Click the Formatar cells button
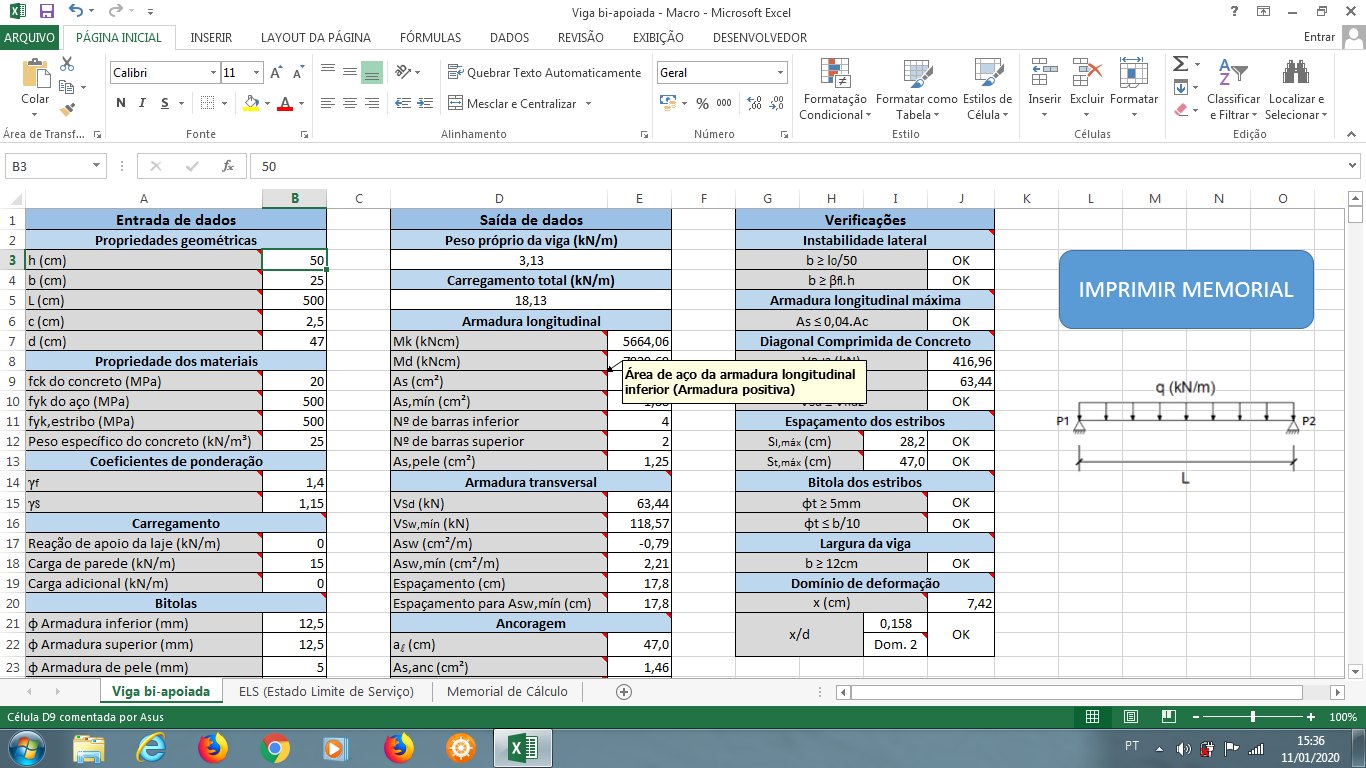This screenshot has height=768, width=1366. tap(1134, 88)
